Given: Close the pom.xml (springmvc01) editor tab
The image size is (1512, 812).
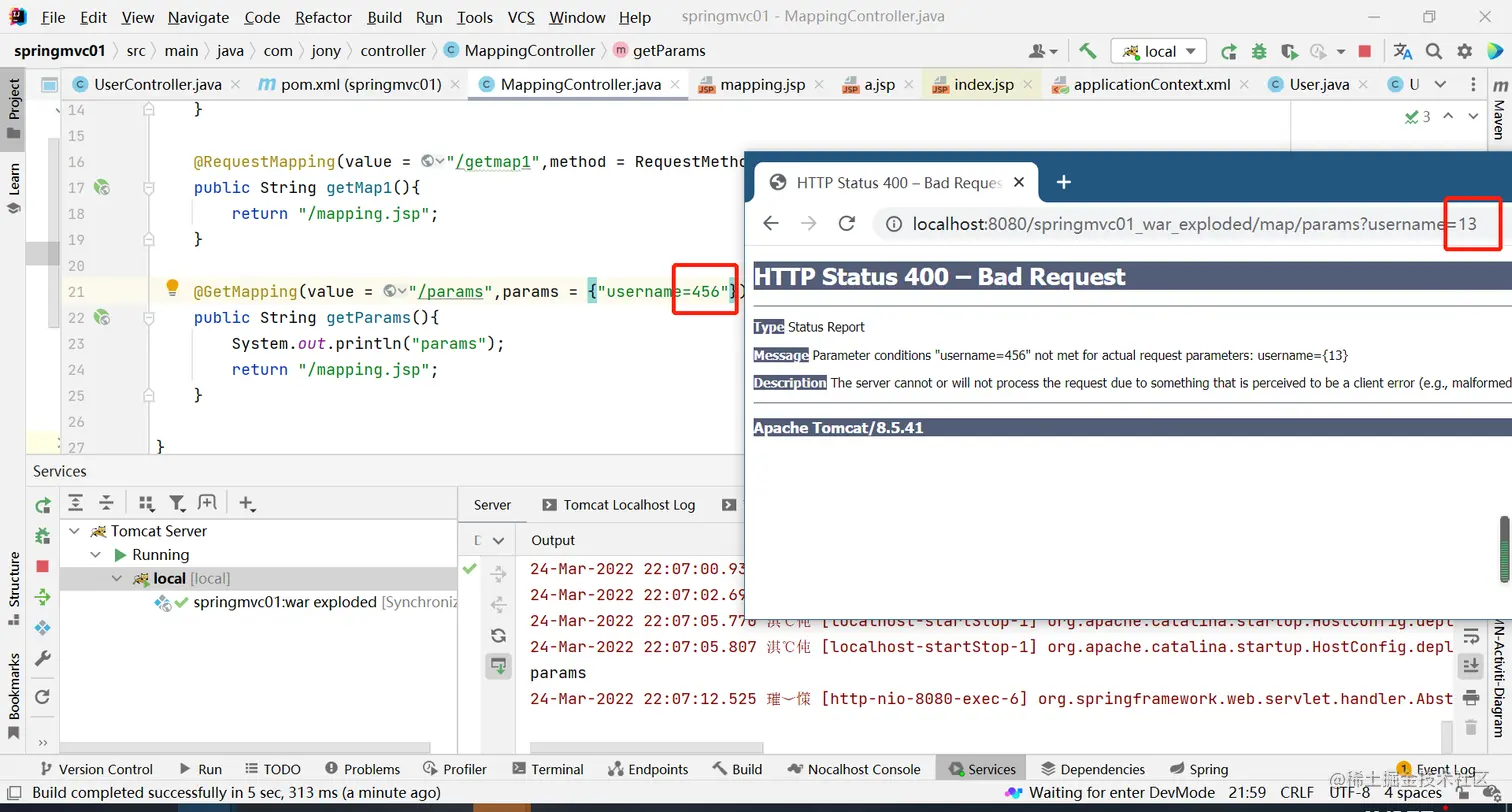Looking at the screenshot, I should click(456, 84).
